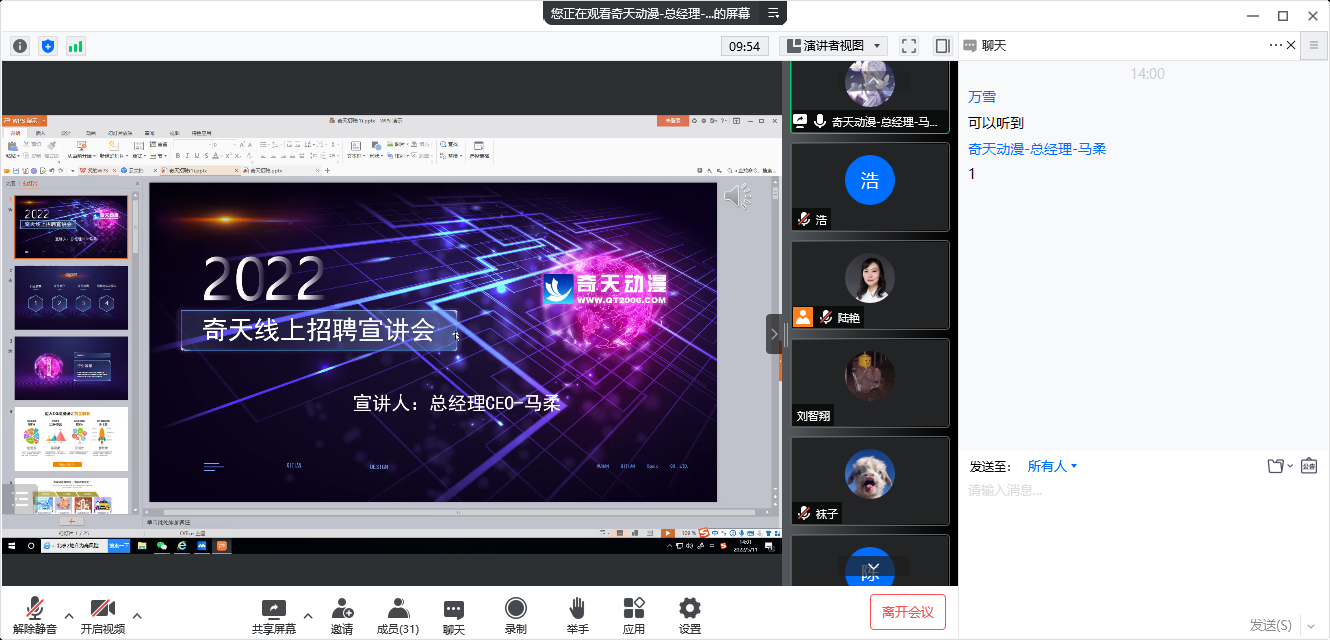
Task: Start recording with 录制
Action: [516, 616]
